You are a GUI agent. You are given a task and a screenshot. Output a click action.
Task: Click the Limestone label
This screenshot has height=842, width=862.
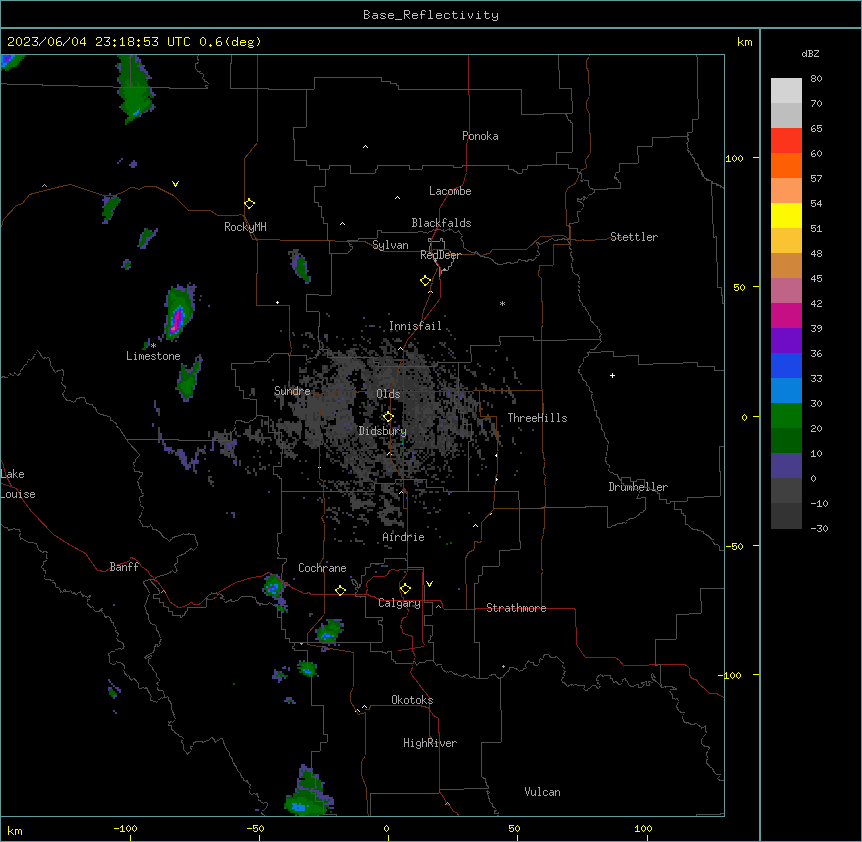(x=153, y=356)
